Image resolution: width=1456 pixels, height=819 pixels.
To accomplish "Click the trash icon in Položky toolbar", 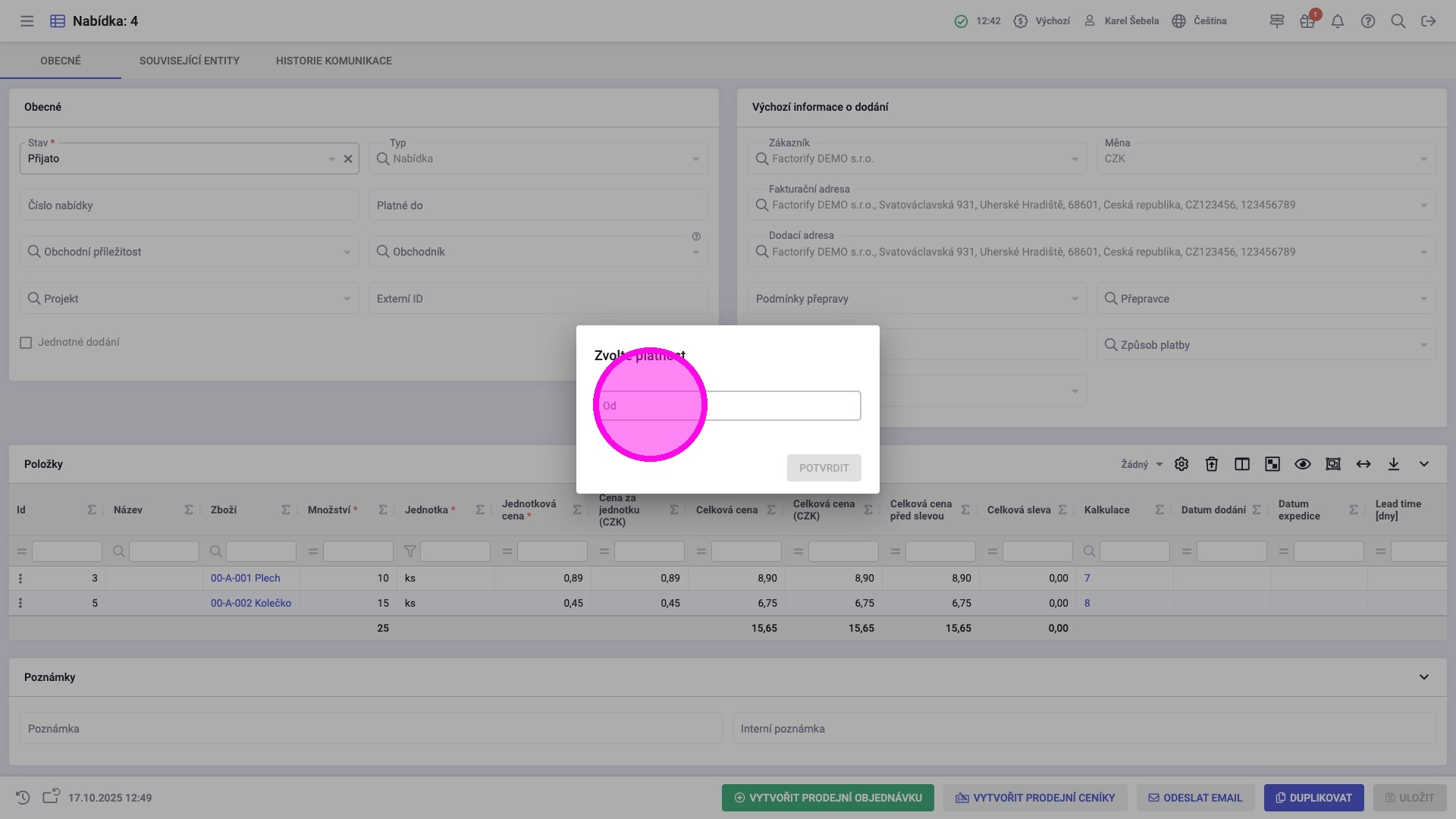I will pyautogui.click(x=1212, y=464).
